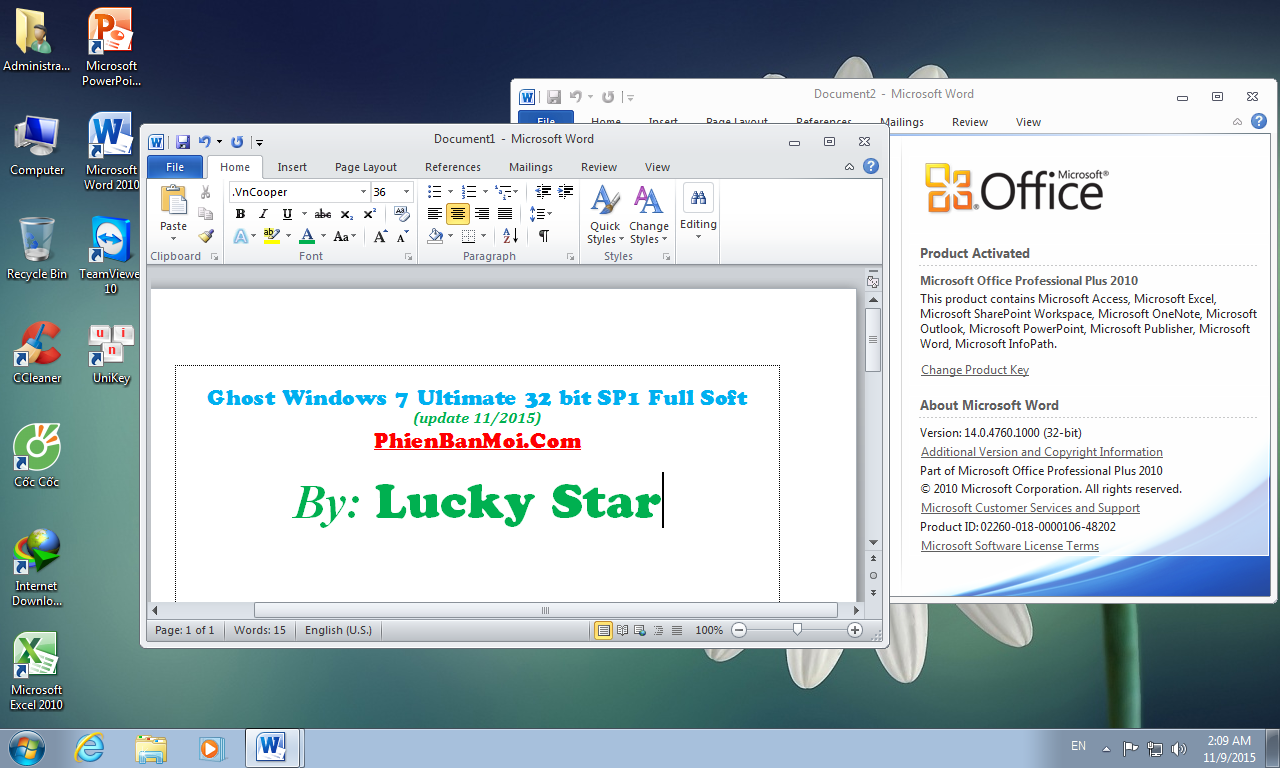Viewport: 1280px width, 768px height.
Task: Click Words: 15 in status bar
Action: pos(260,630)
